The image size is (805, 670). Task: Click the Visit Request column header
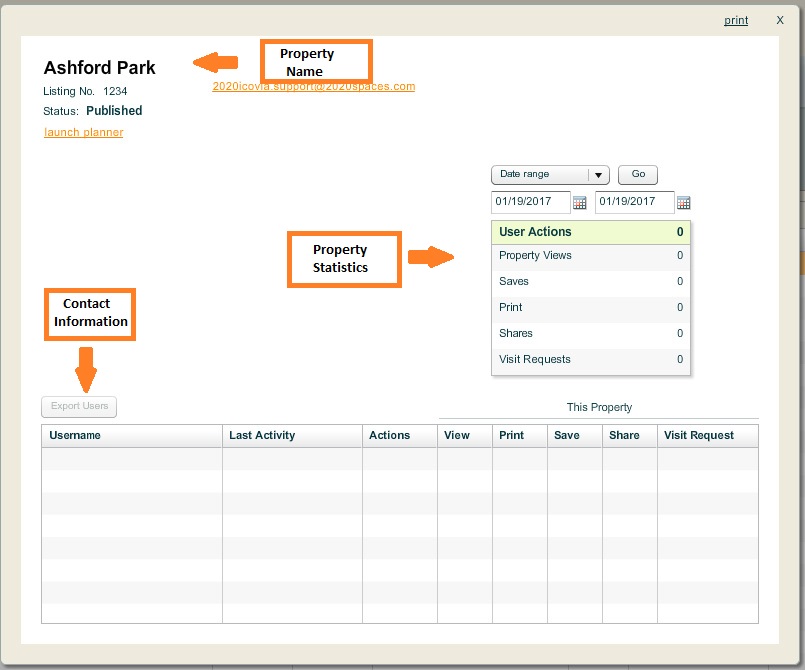tap(698, 435)
